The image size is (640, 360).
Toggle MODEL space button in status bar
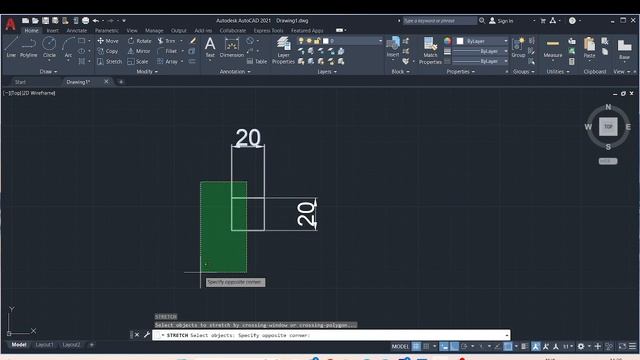coord(400,346)
